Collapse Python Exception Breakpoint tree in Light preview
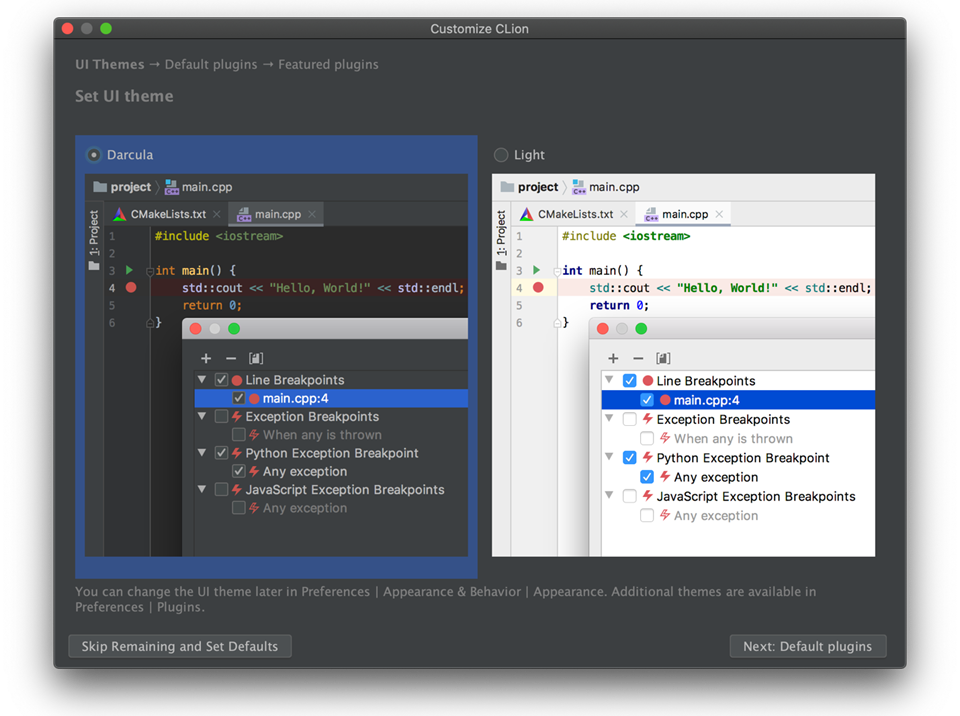 pos(609,457)
